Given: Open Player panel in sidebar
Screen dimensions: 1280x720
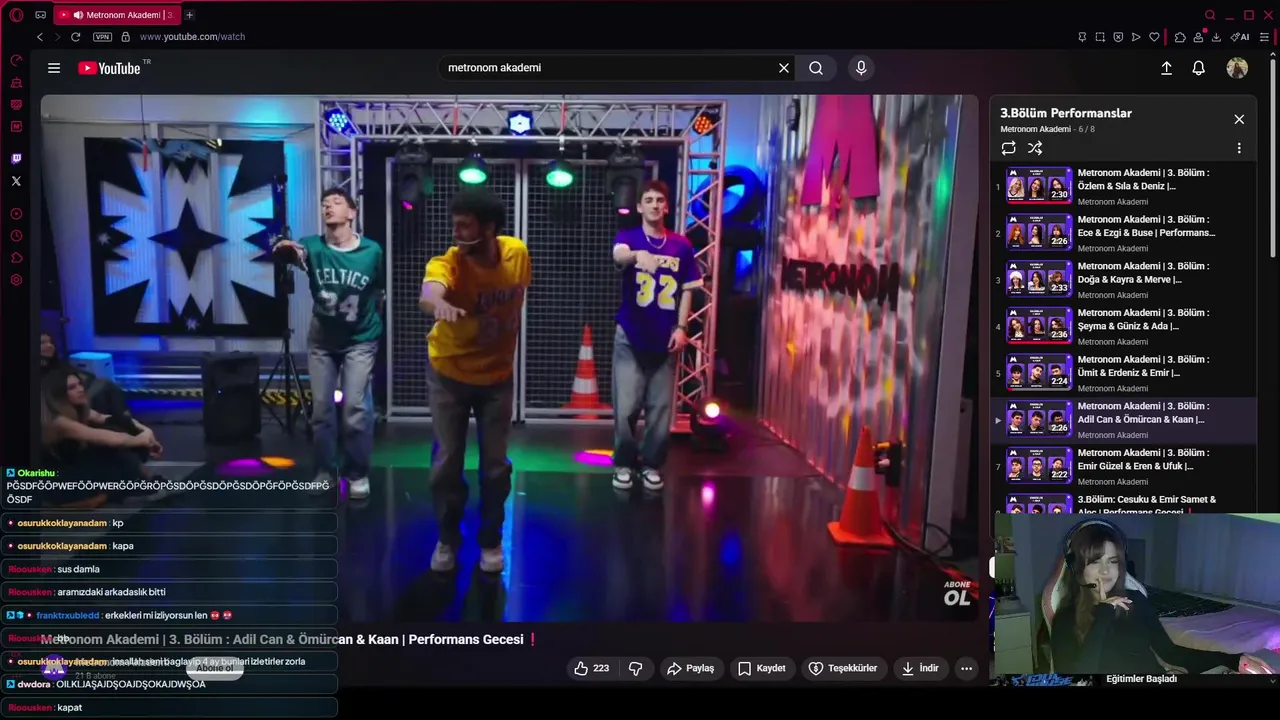Looking at the screenshot, I should coord(16,214).
